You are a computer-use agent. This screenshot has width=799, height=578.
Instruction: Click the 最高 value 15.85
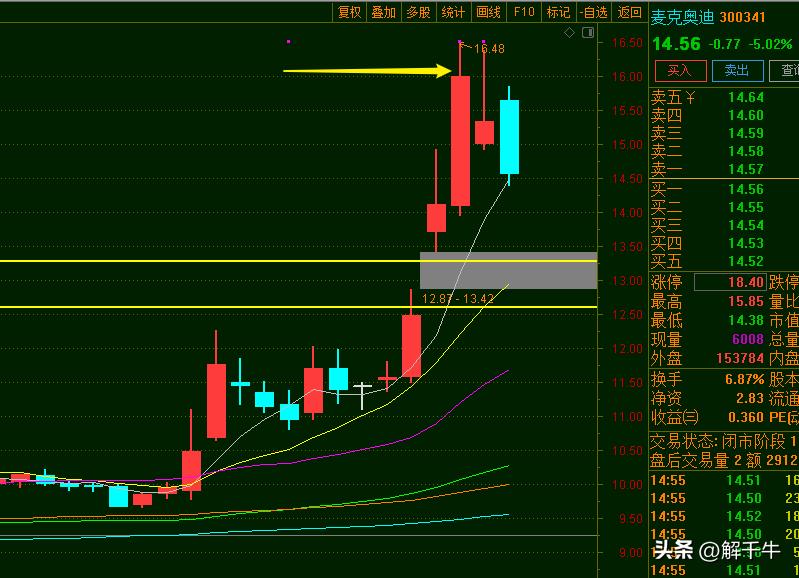745,301
